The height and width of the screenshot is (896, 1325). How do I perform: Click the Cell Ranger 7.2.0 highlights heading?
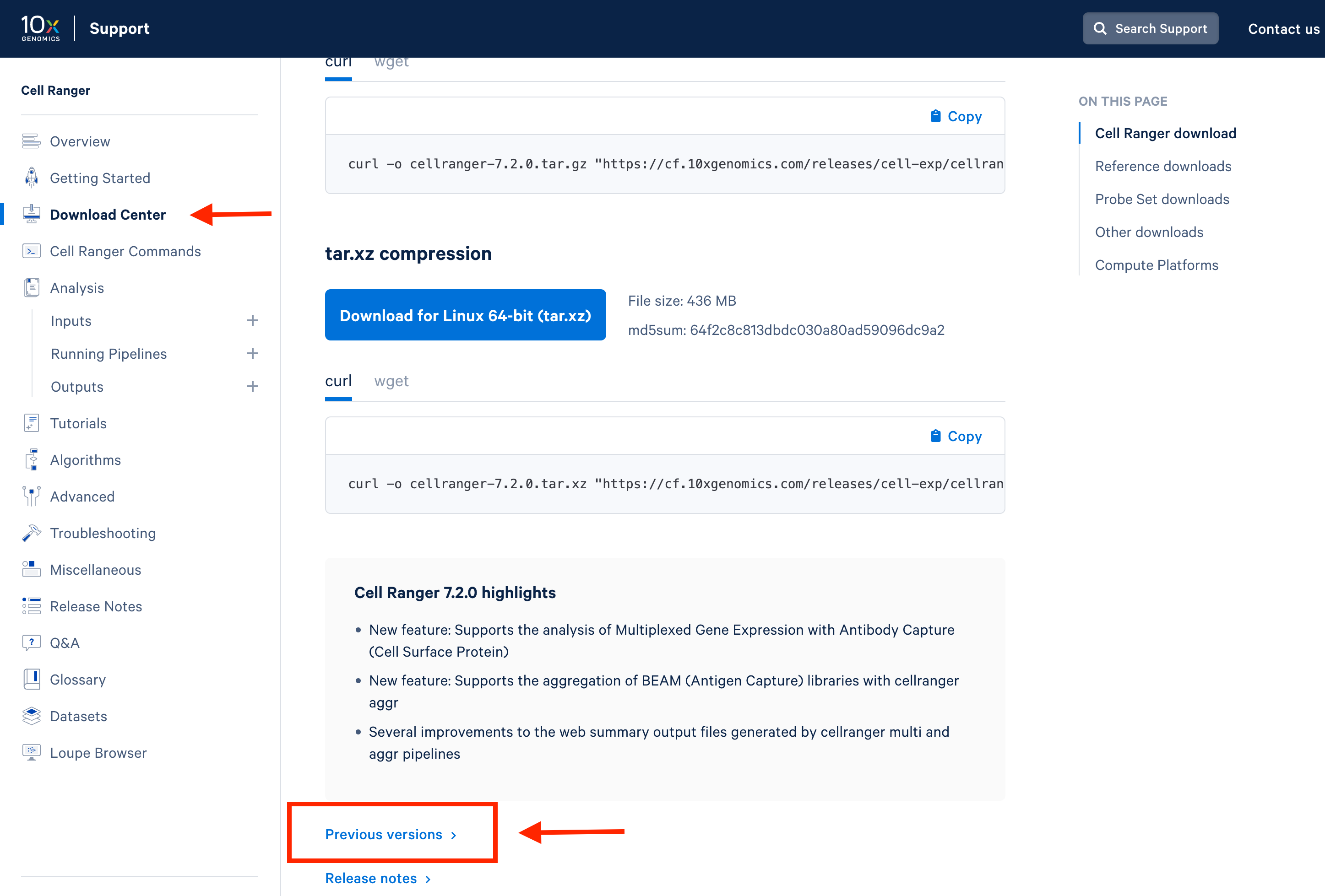click(454, 592)
